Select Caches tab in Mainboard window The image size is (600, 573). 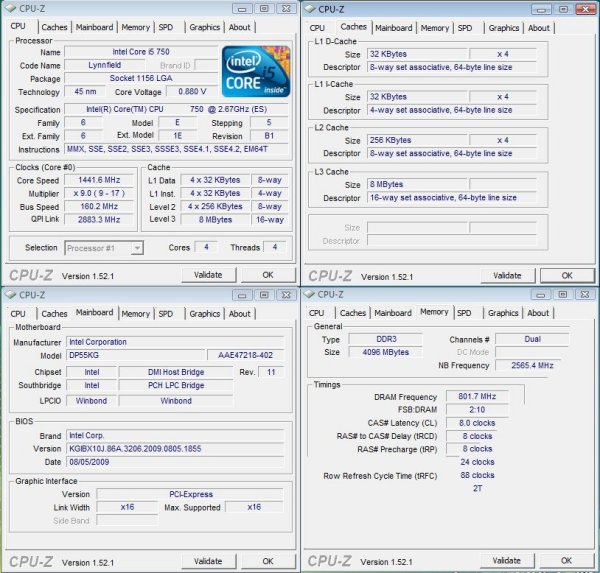click(54, 313)
